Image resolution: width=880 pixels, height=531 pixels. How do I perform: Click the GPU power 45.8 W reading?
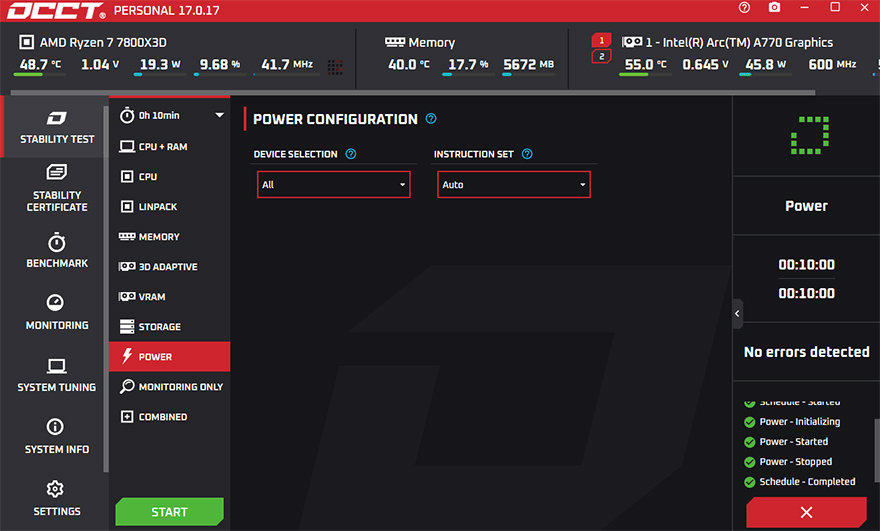pos(766,65)
